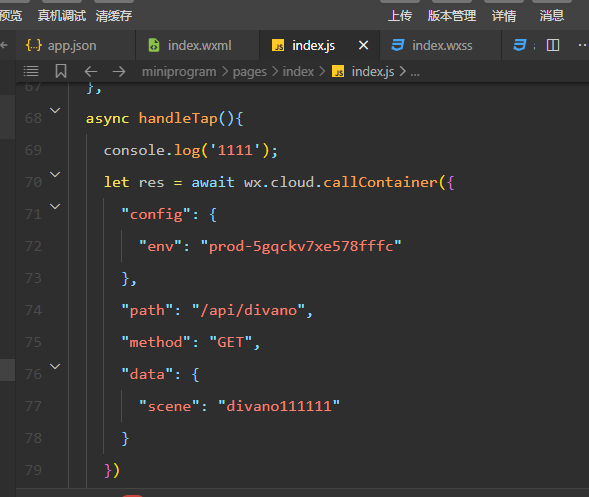Close the index.js tab
589x497 pixels.
(363, 45)
